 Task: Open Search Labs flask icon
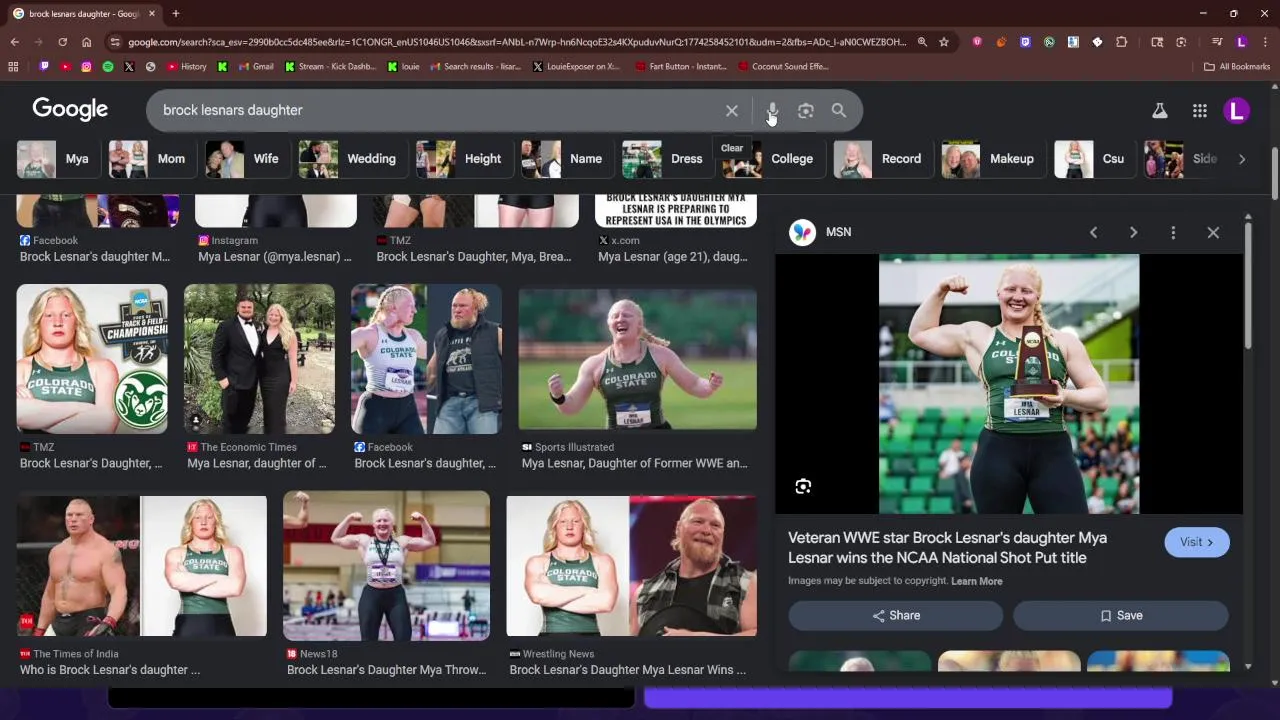pyautogui.click(x=1160, y=111)
